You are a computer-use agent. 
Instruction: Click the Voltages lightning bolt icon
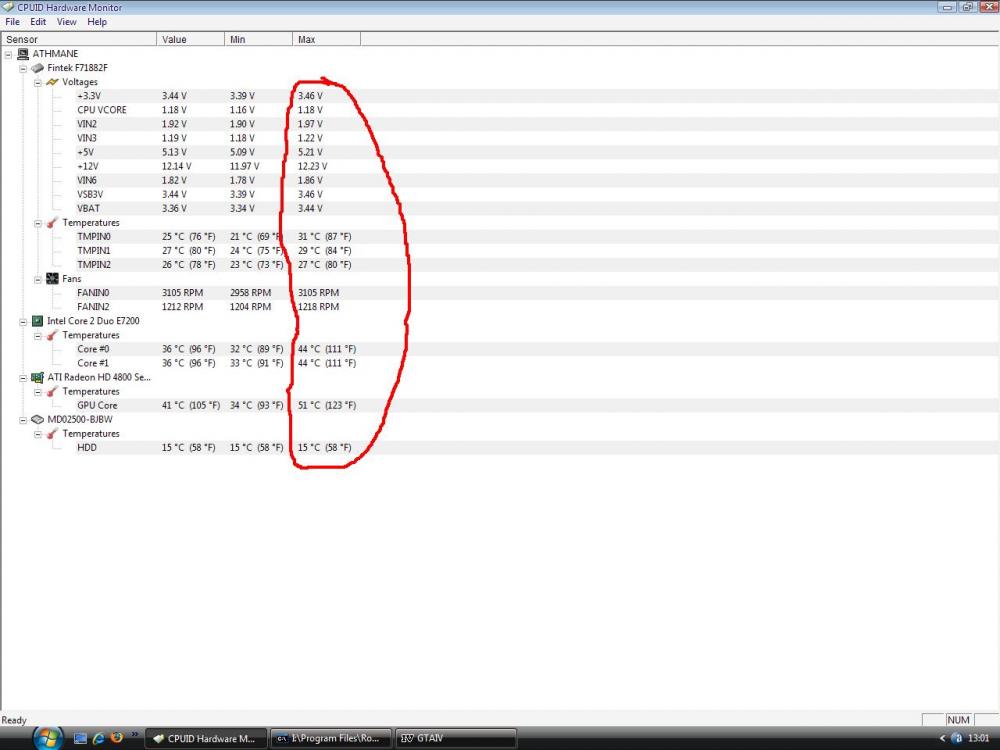pyautogui.click(x=52, y=82)
